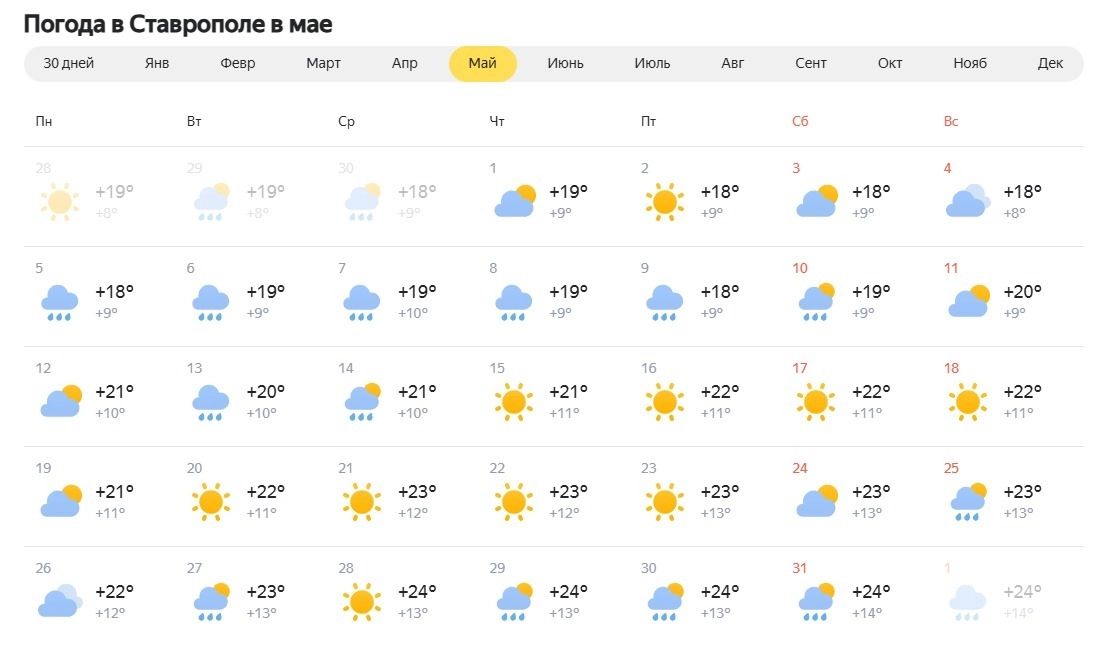Screen dimensions: 1112x646
Task: Click the rain cloud icon for May 5
Action: tap(60, 302)
